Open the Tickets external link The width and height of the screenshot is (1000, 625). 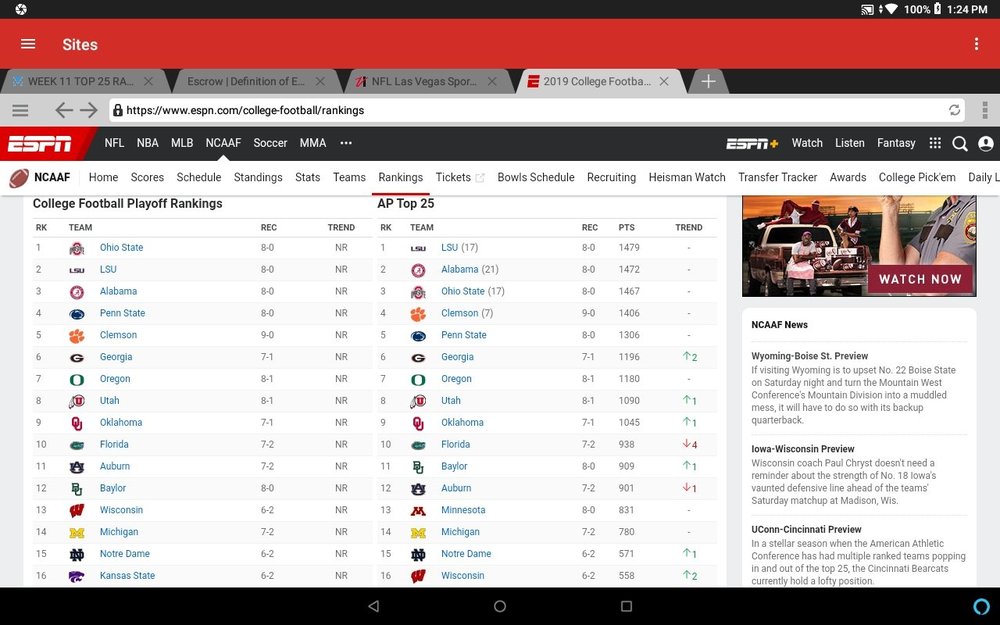click(x=460, y=177)
